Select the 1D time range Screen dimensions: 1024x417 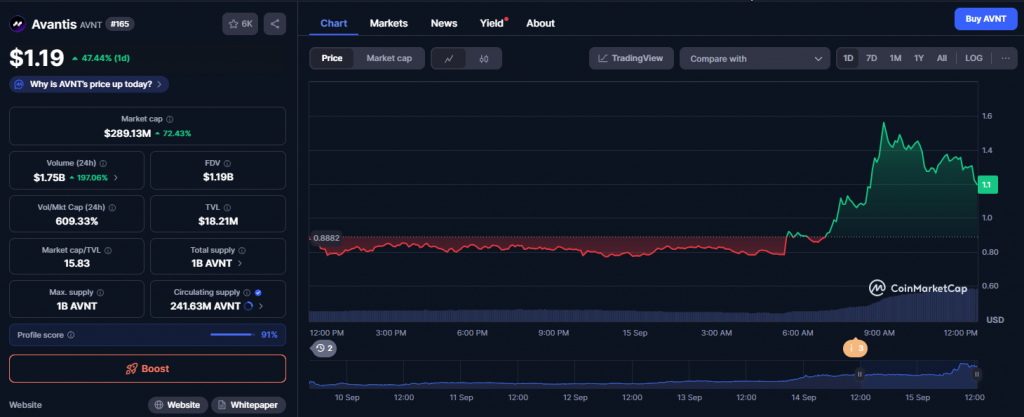pyautogui.click(x=848, y=58)
